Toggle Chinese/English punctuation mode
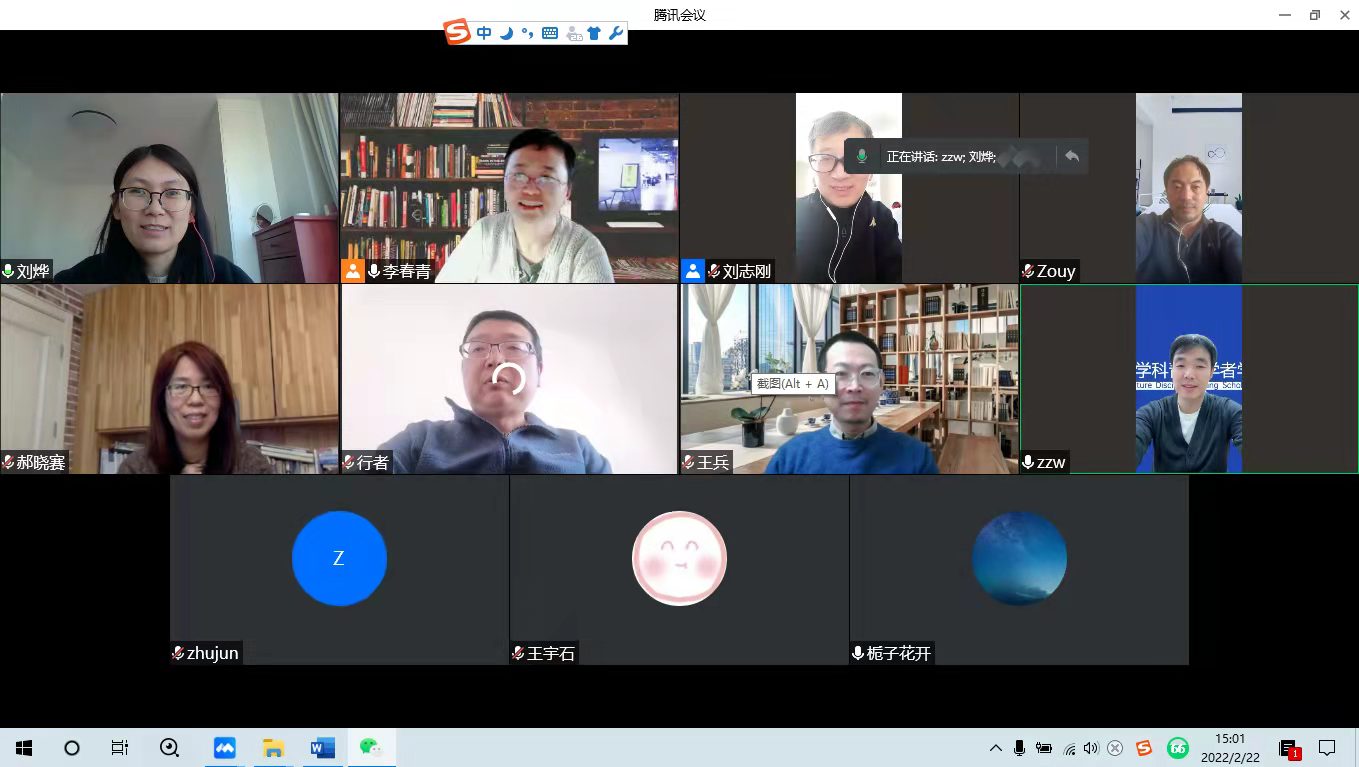The width and height of the screenshot is (1359, 767). coord(527,34)
